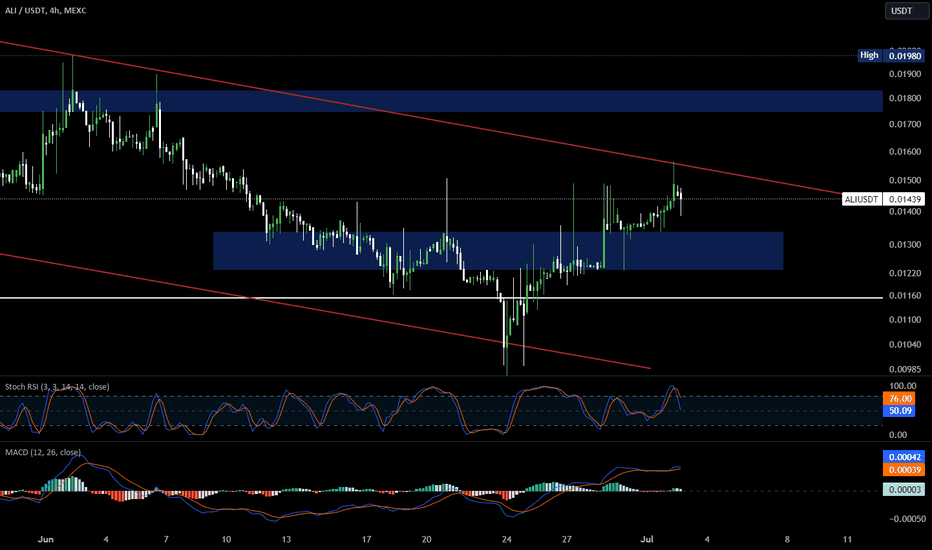The height and width of the screenshot is (550, 932).
Task: Click the Jul label on time axis
Action: (x=647, y=539)
